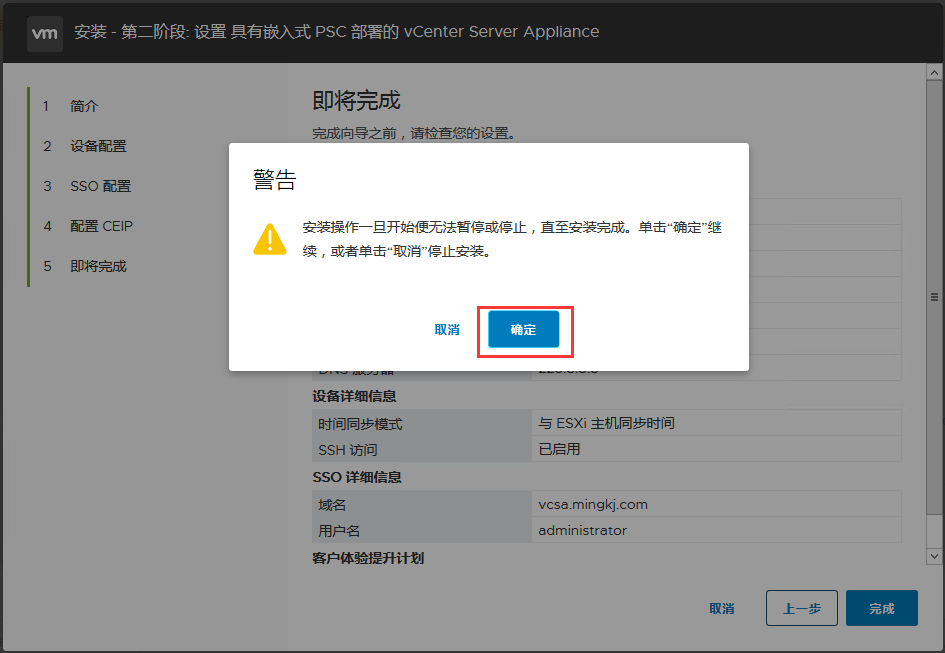This screenshot has width=945, height=653.
Task: Click the SSO 详细信息 section header
Action: pos(357,477)
